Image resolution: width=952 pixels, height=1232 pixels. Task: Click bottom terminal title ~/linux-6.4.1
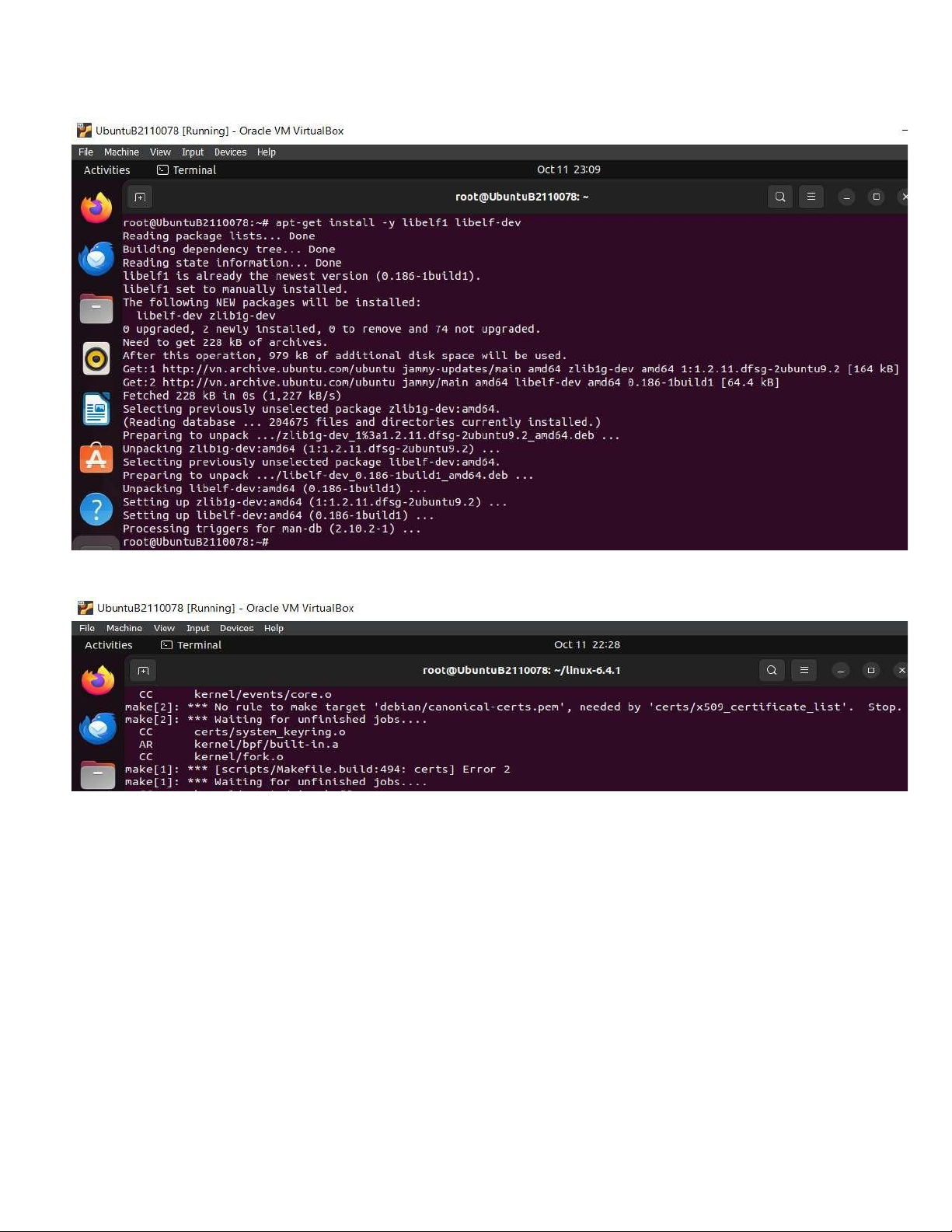click(521, 670)
